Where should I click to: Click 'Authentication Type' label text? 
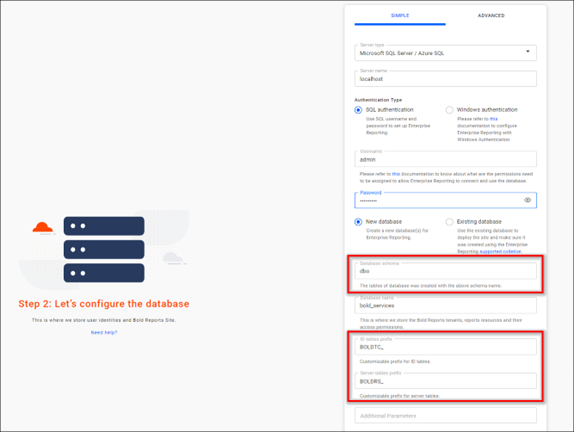click(378, 100)
